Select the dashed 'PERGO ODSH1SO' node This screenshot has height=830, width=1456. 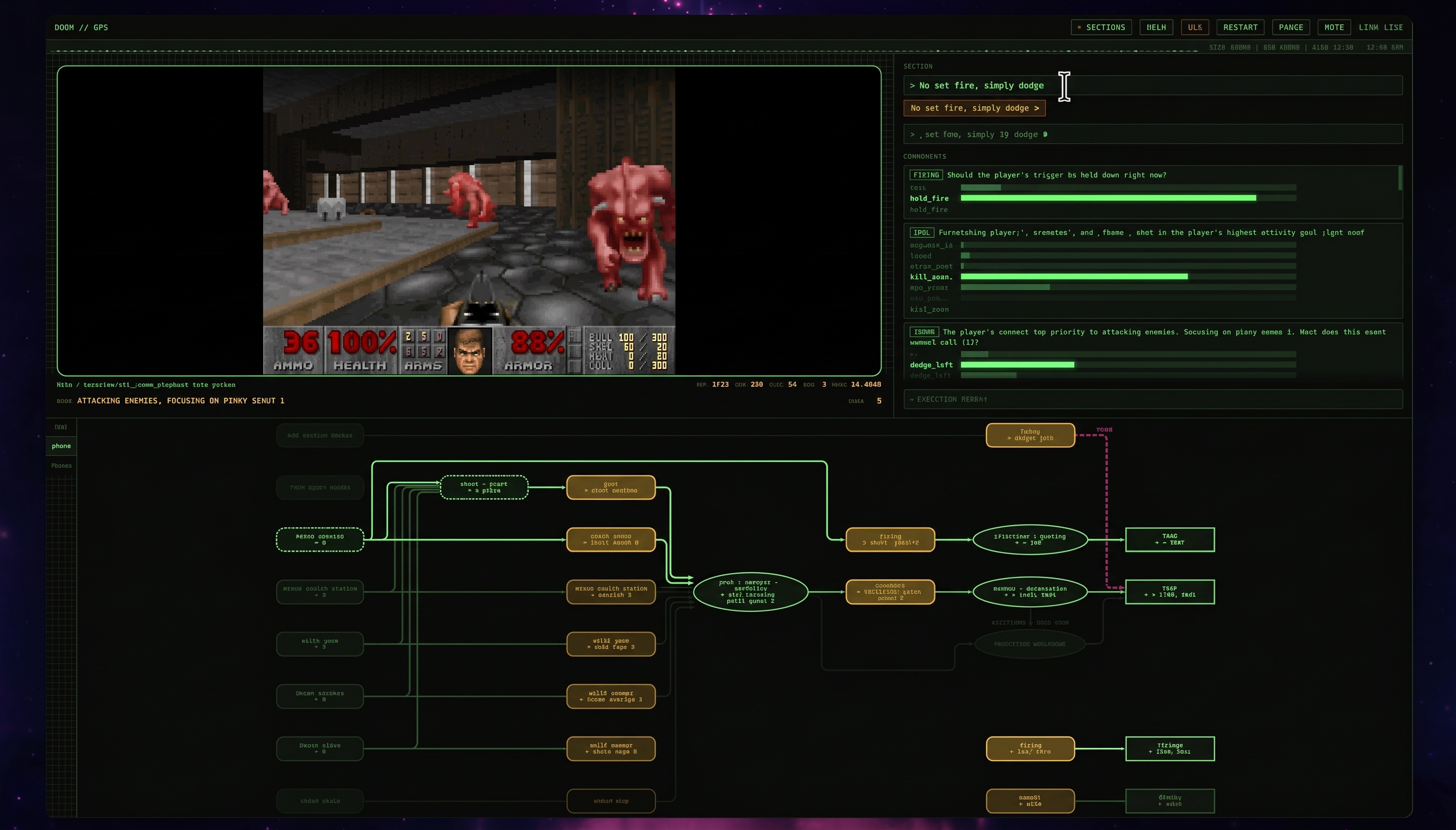[320, 540]
